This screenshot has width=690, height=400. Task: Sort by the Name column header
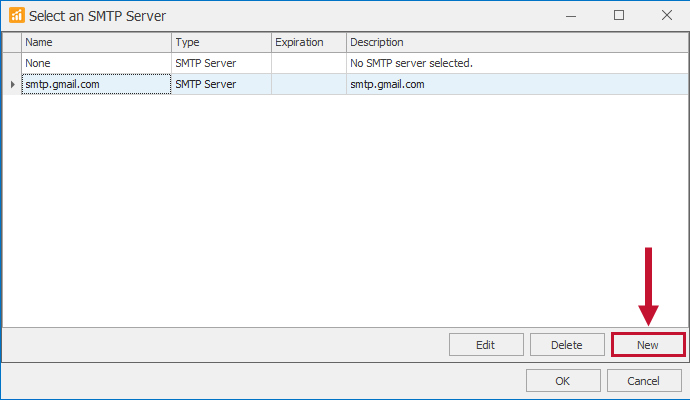[96, 42]
